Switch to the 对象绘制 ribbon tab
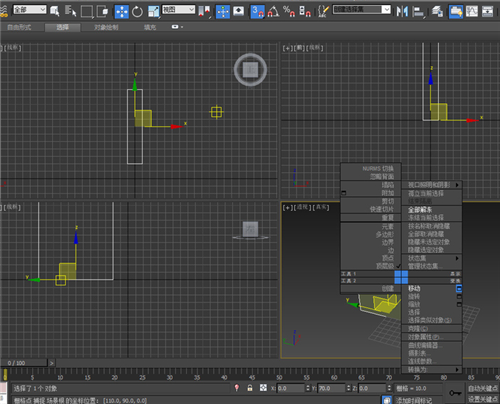This screenshot has width=500, height=404. 106,27
